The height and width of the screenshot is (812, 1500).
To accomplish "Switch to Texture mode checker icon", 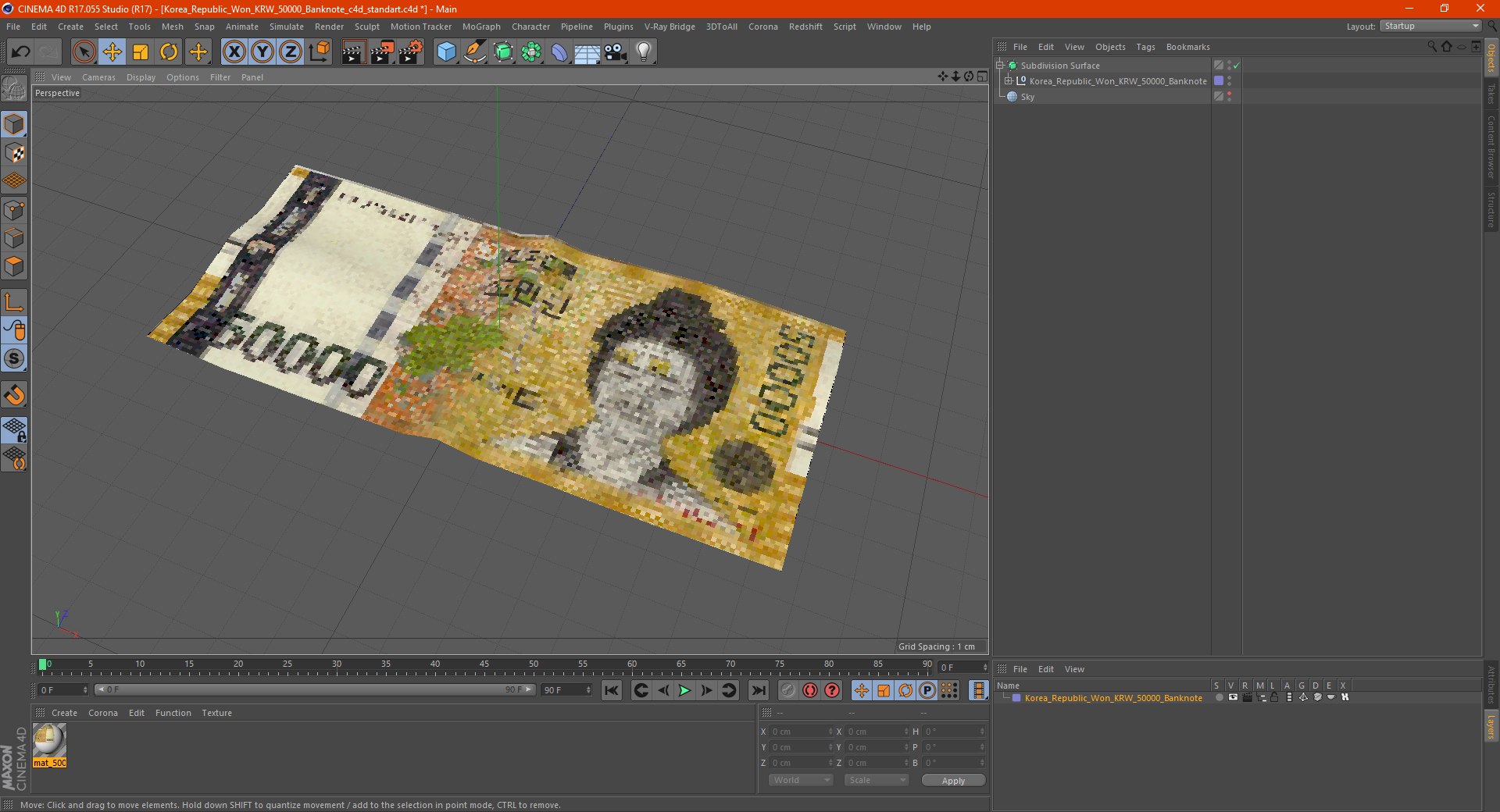I will pos(14,153).
